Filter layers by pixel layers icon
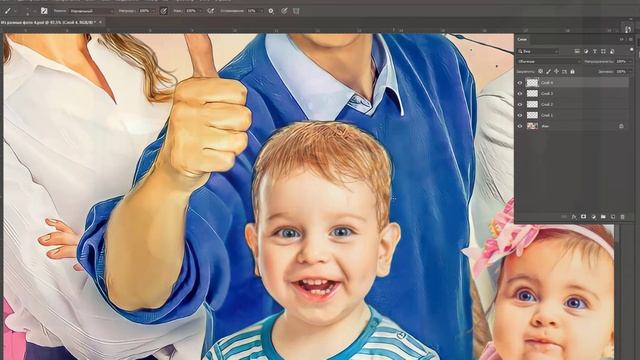The height and width of the screenshot is (360, 640). click(x=577, y=51)
